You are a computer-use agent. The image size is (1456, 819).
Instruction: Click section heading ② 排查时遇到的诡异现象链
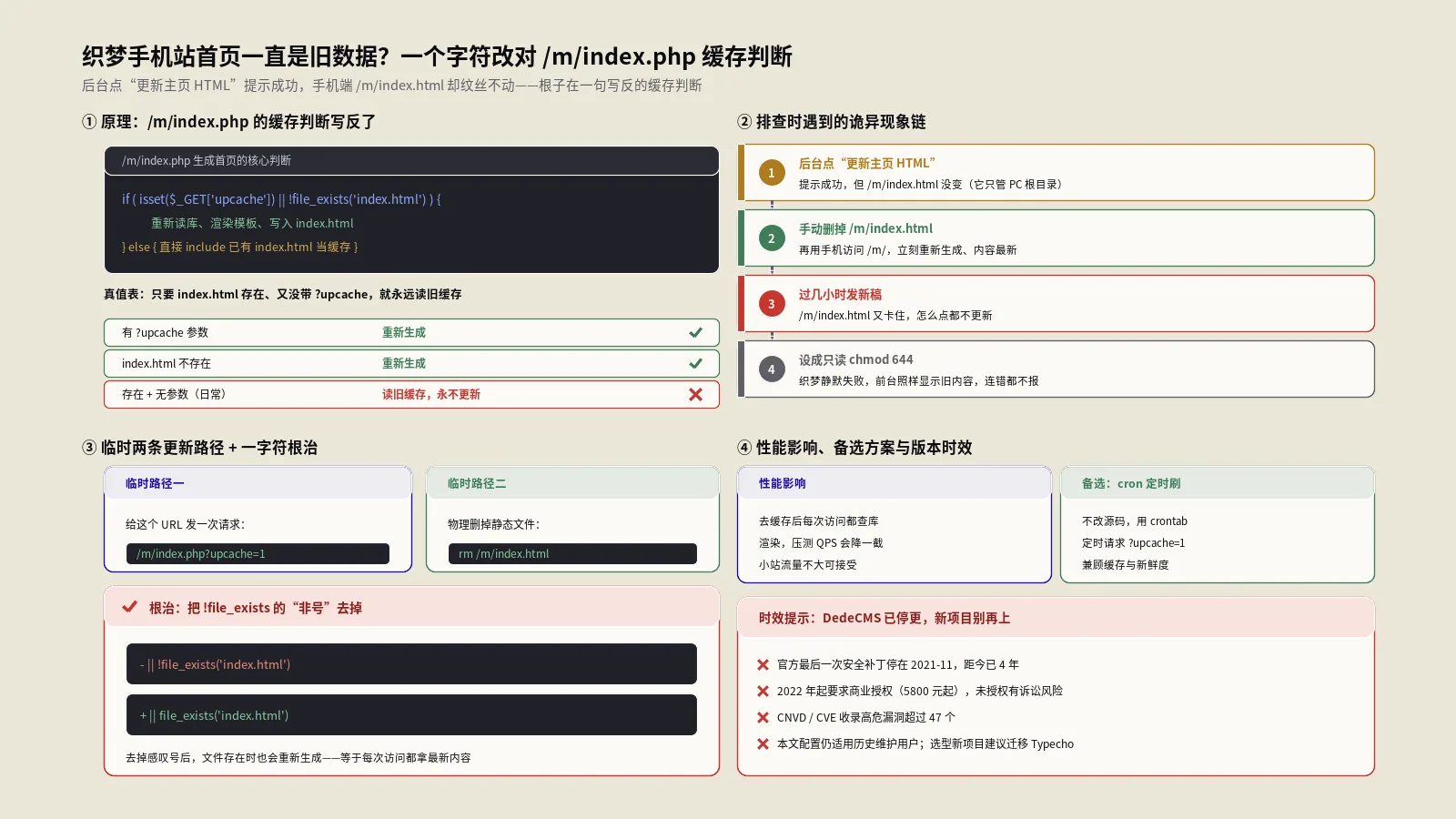tap(832, 122)
